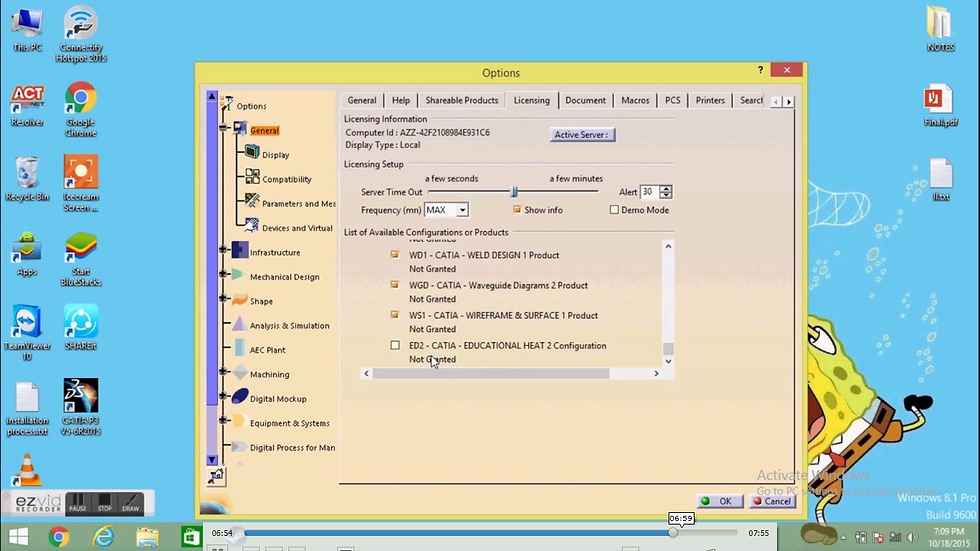Select Digital Process for Manufacturing icon
The width and height of the screenshot is (980, 551).
tap(239, 446)
